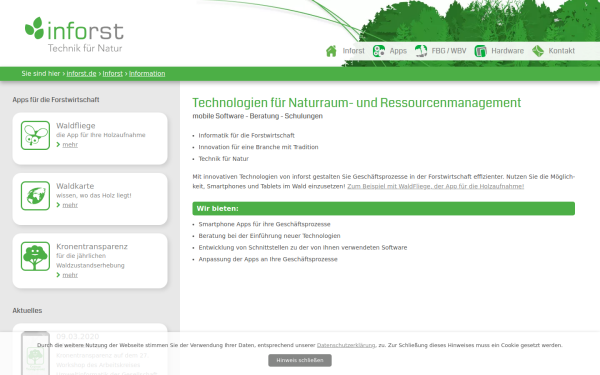
Task: Click the Hardware navigation icon
Action: (480, 51)
